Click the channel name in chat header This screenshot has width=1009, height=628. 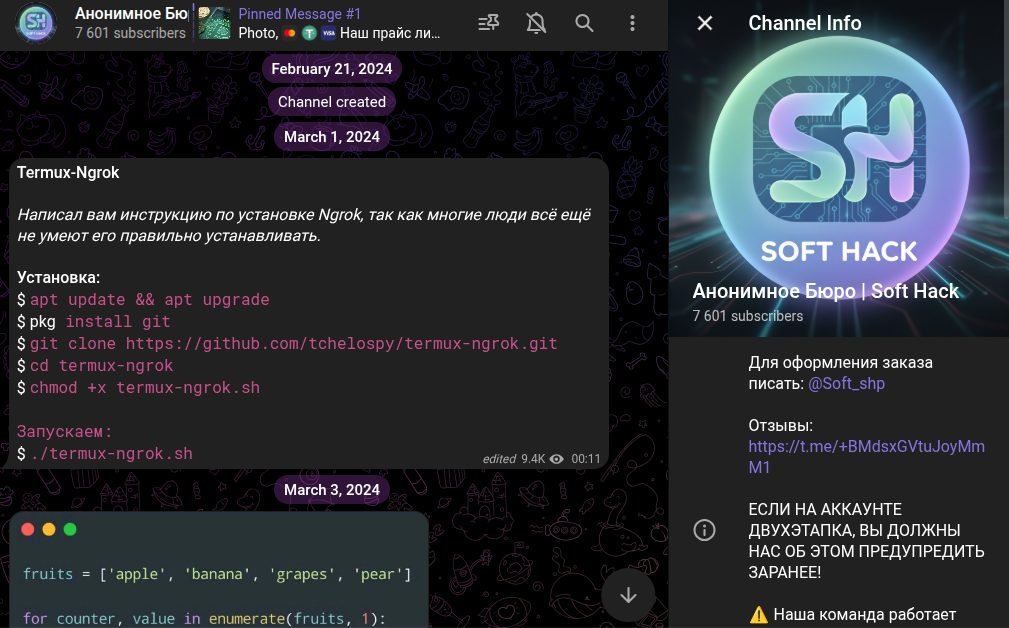(130, 14)
